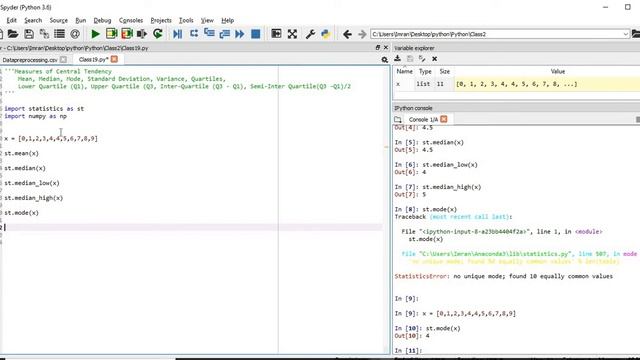Toggle fullscreen mode icon

pyautogui.click(x=292, y=34)
